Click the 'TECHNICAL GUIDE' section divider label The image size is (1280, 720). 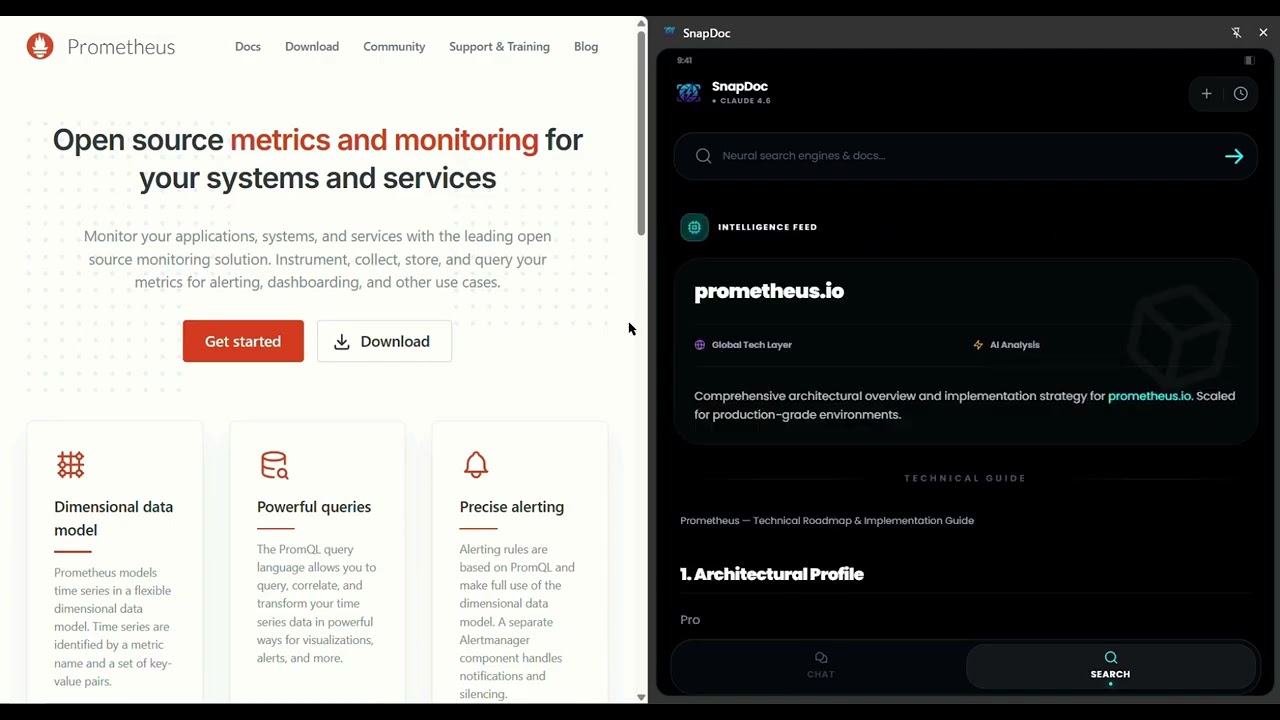pos(965,478)
